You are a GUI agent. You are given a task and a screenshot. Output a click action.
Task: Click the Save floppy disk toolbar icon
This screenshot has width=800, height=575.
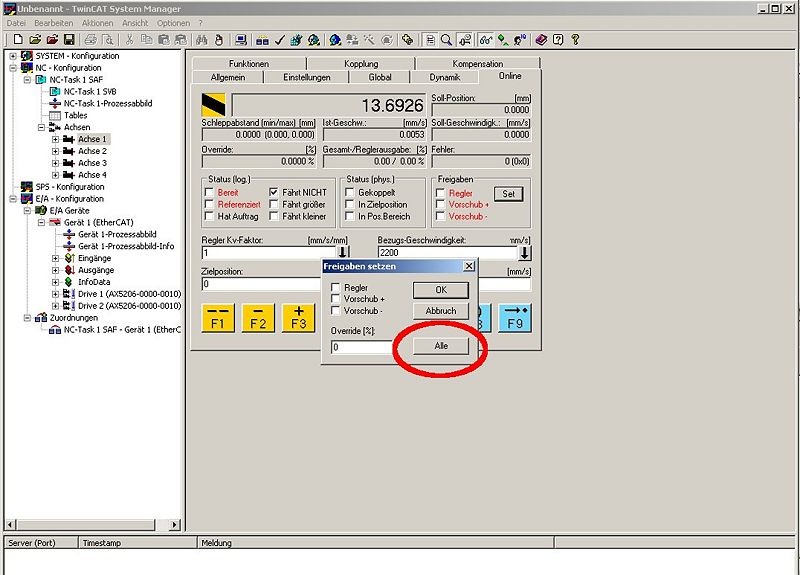tap(69, 39)
